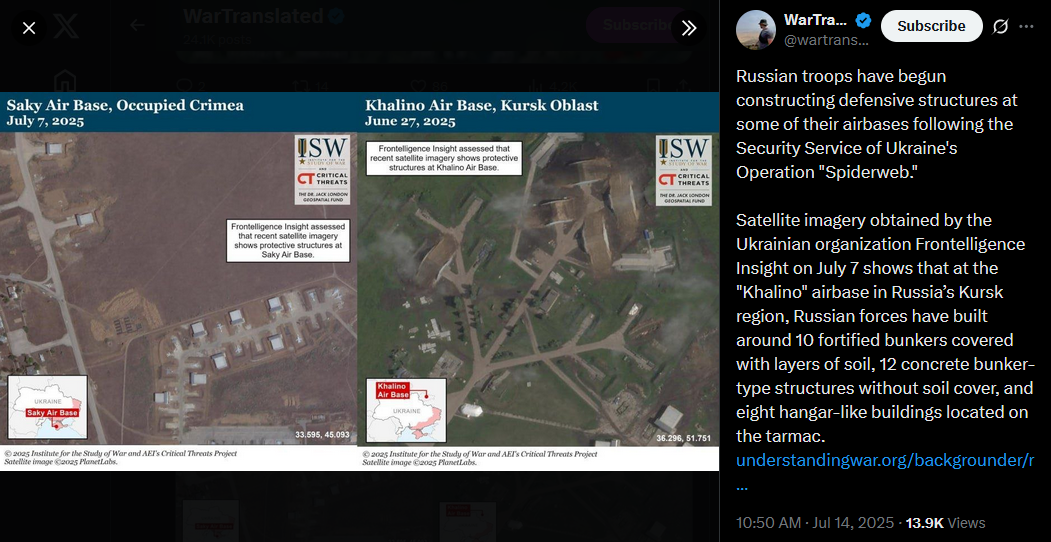Image resolution: width=1051 pixels, height=542 pixels.
Task: Collapse the side panel with double-chevron icon
Action: pos(689,28)
